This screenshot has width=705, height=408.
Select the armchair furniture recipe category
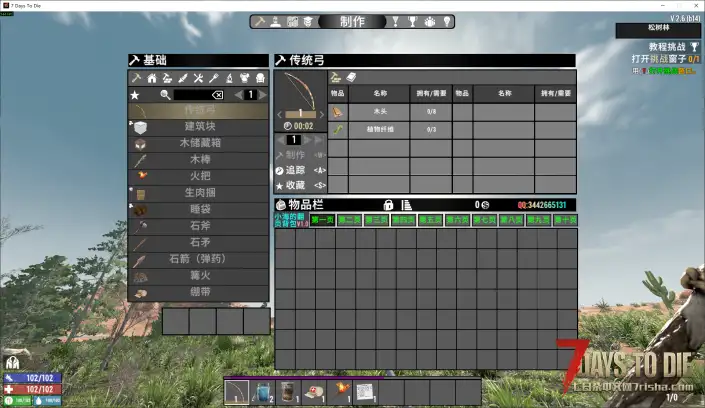(x=260, y=78)
